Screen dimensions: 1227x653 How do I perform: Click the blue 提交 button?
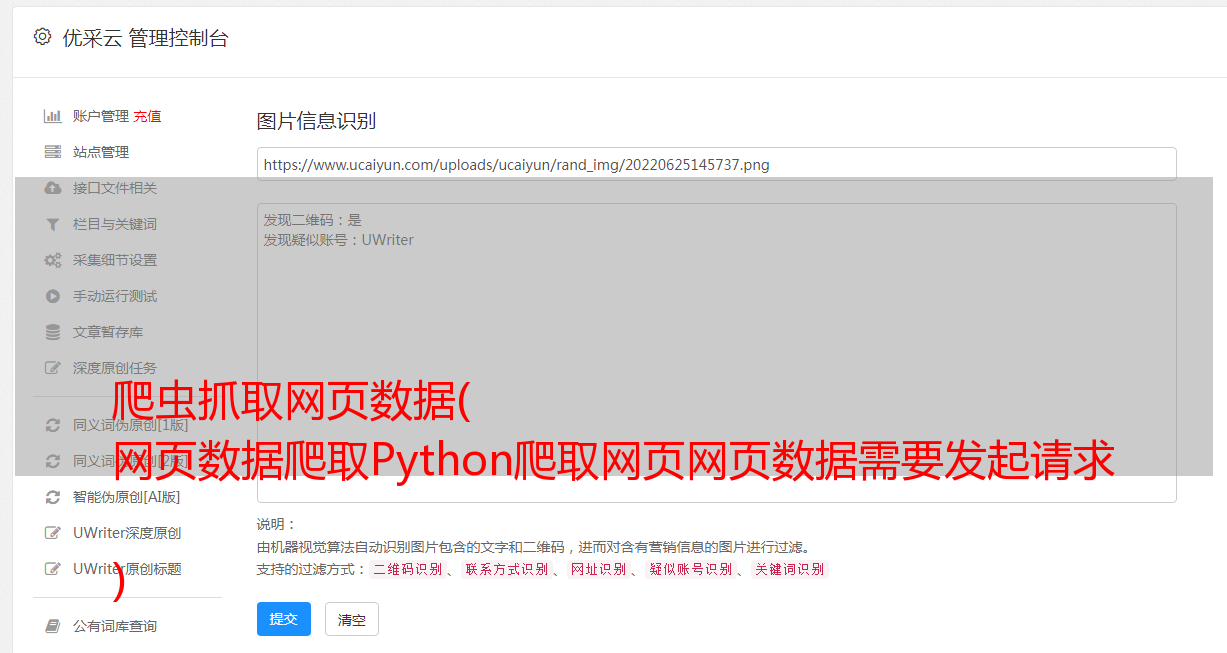[x=284, y=619]
